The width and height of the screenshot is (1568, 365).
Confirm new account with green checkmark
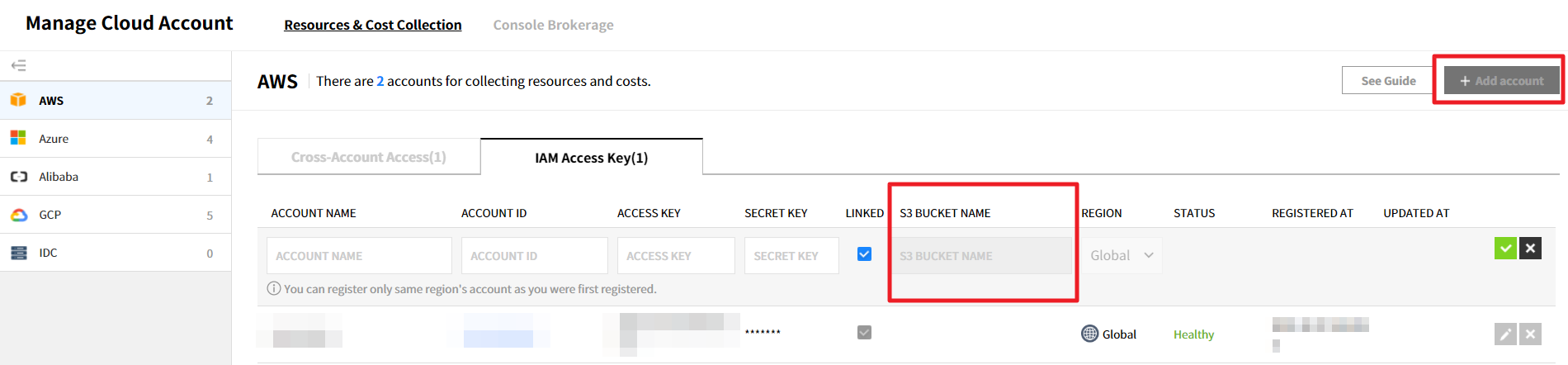pyautogui.click(x=1505, y=248)
